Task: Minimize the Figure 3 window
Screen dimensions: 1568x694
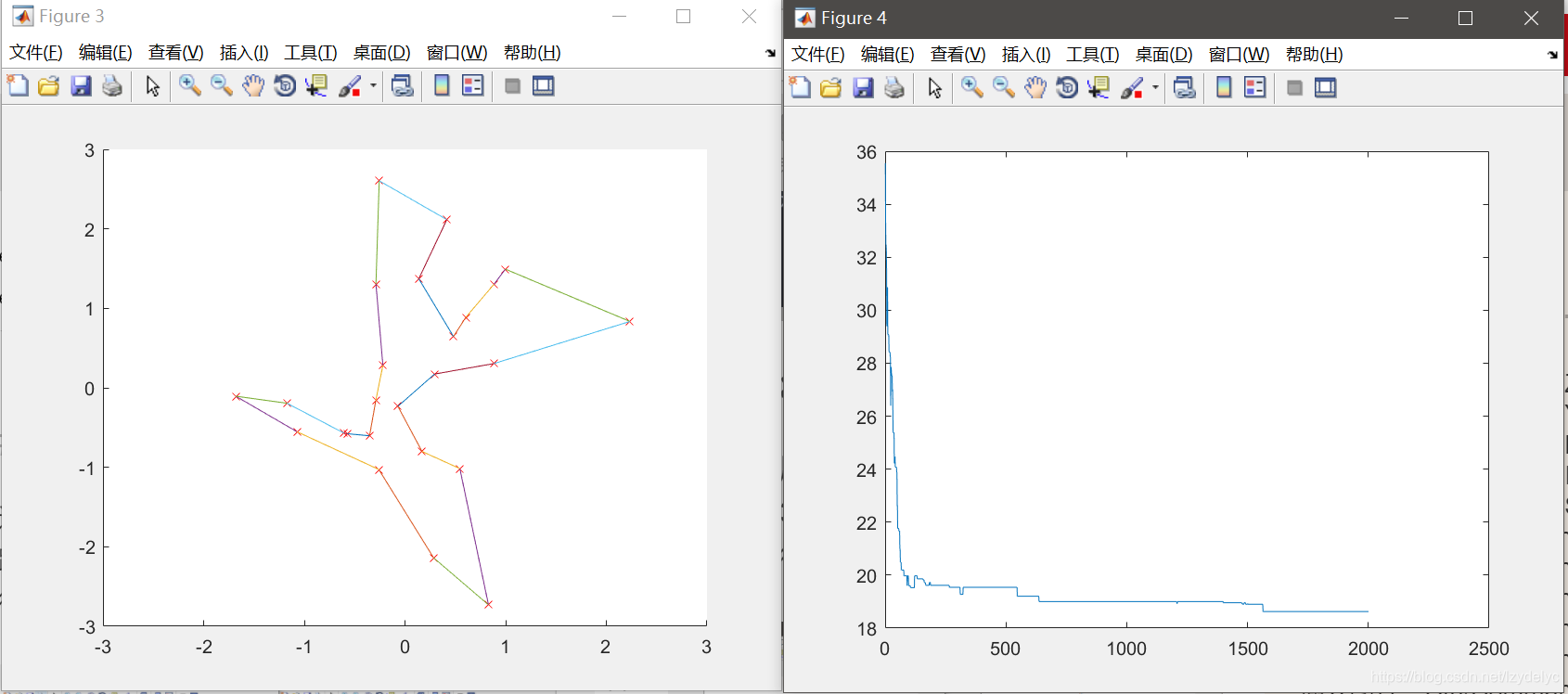Action: pos(620,17)
